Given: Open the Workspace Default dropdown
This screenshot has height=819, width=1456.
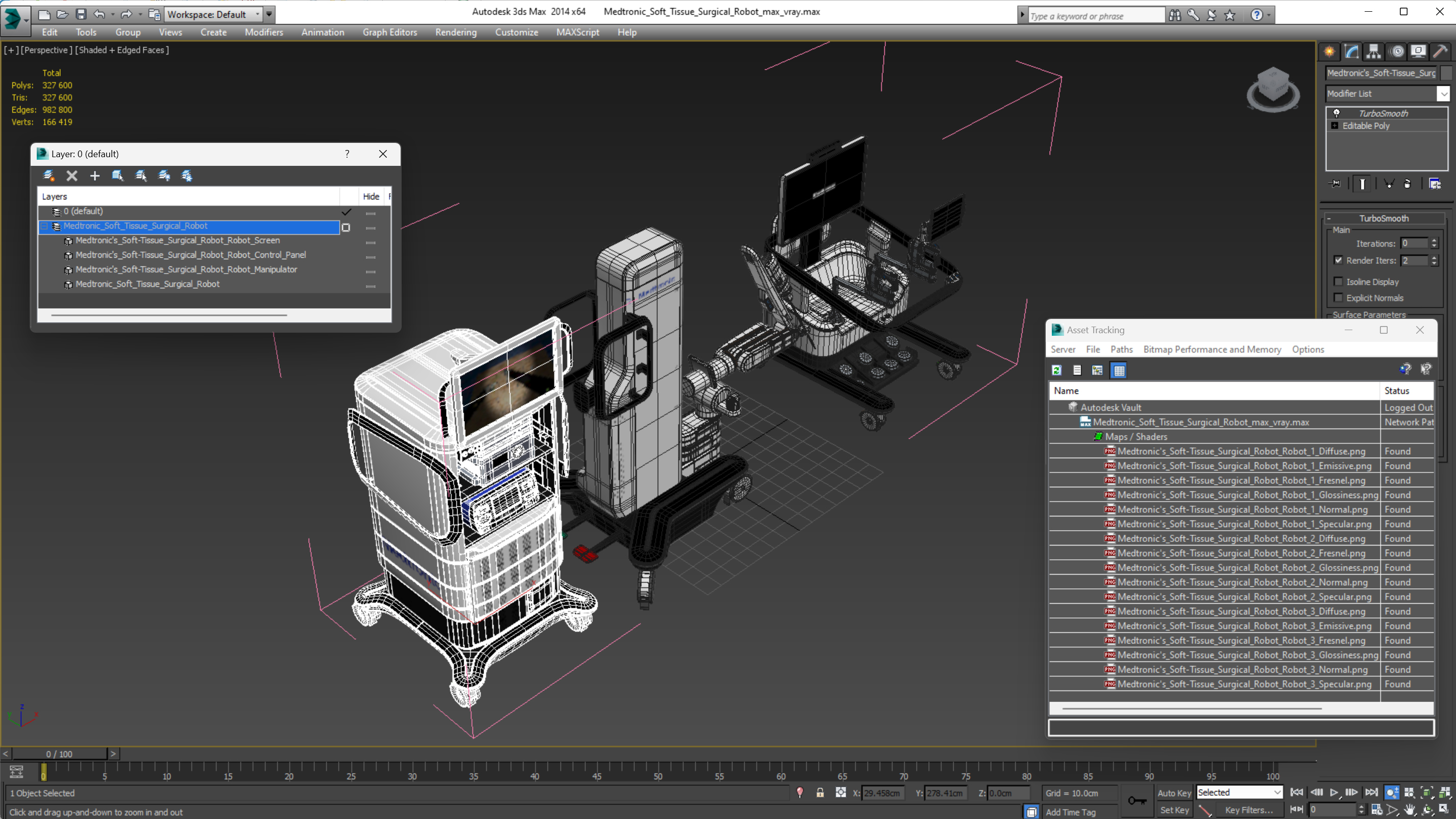Looking at the screenshot, I should 213,14.
